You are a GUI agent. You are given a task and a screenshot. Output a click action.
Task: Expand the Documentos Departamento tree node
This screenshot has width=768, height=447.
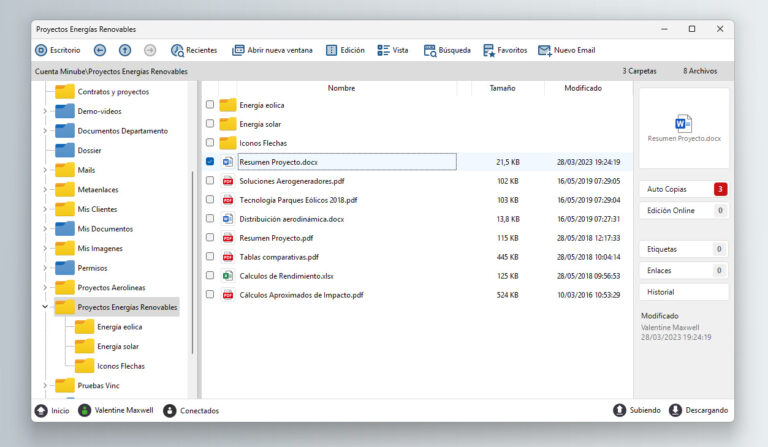click(x=45, y=131)
